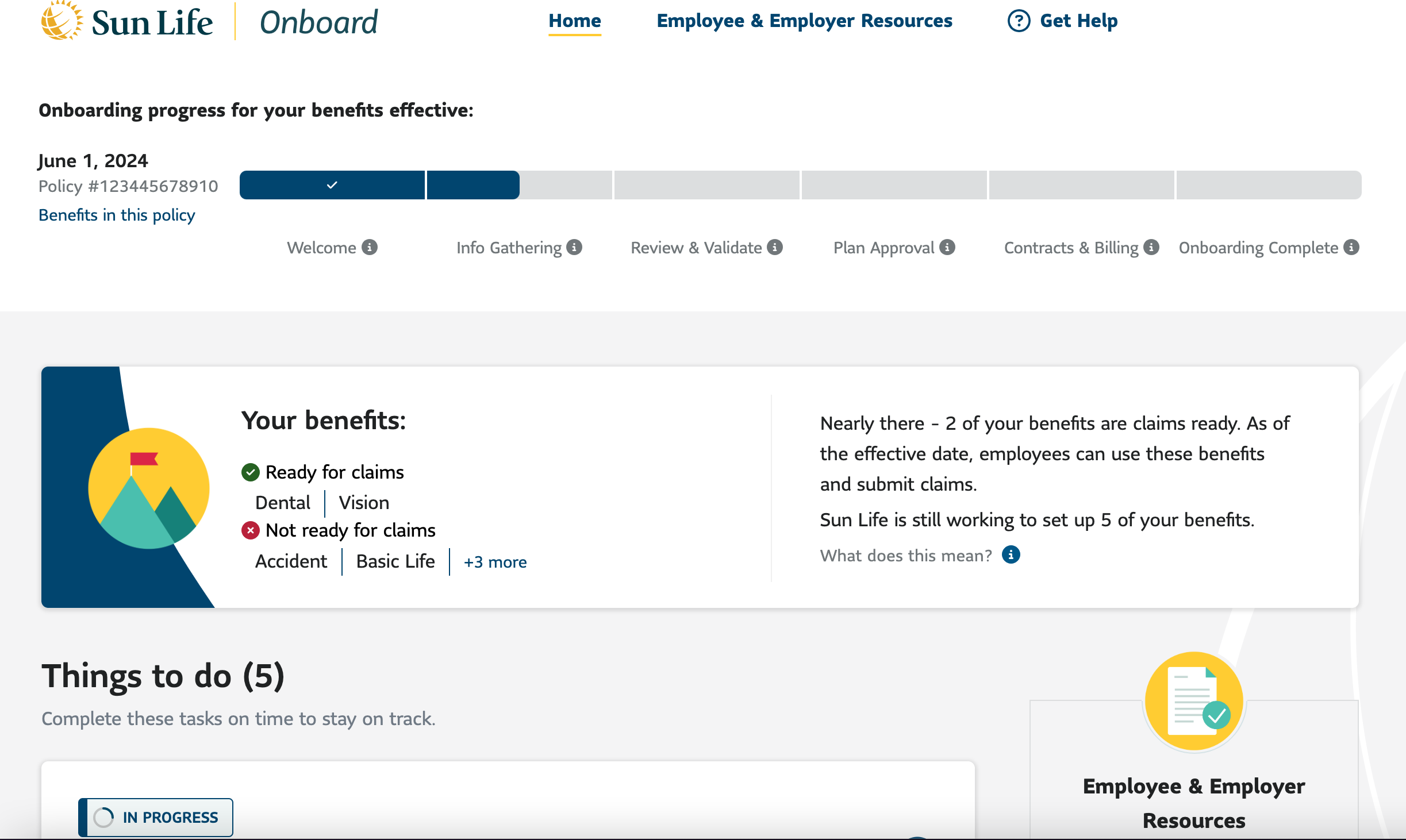
Task: Click the Review & Validate info icon
Action: pos(774,248)
